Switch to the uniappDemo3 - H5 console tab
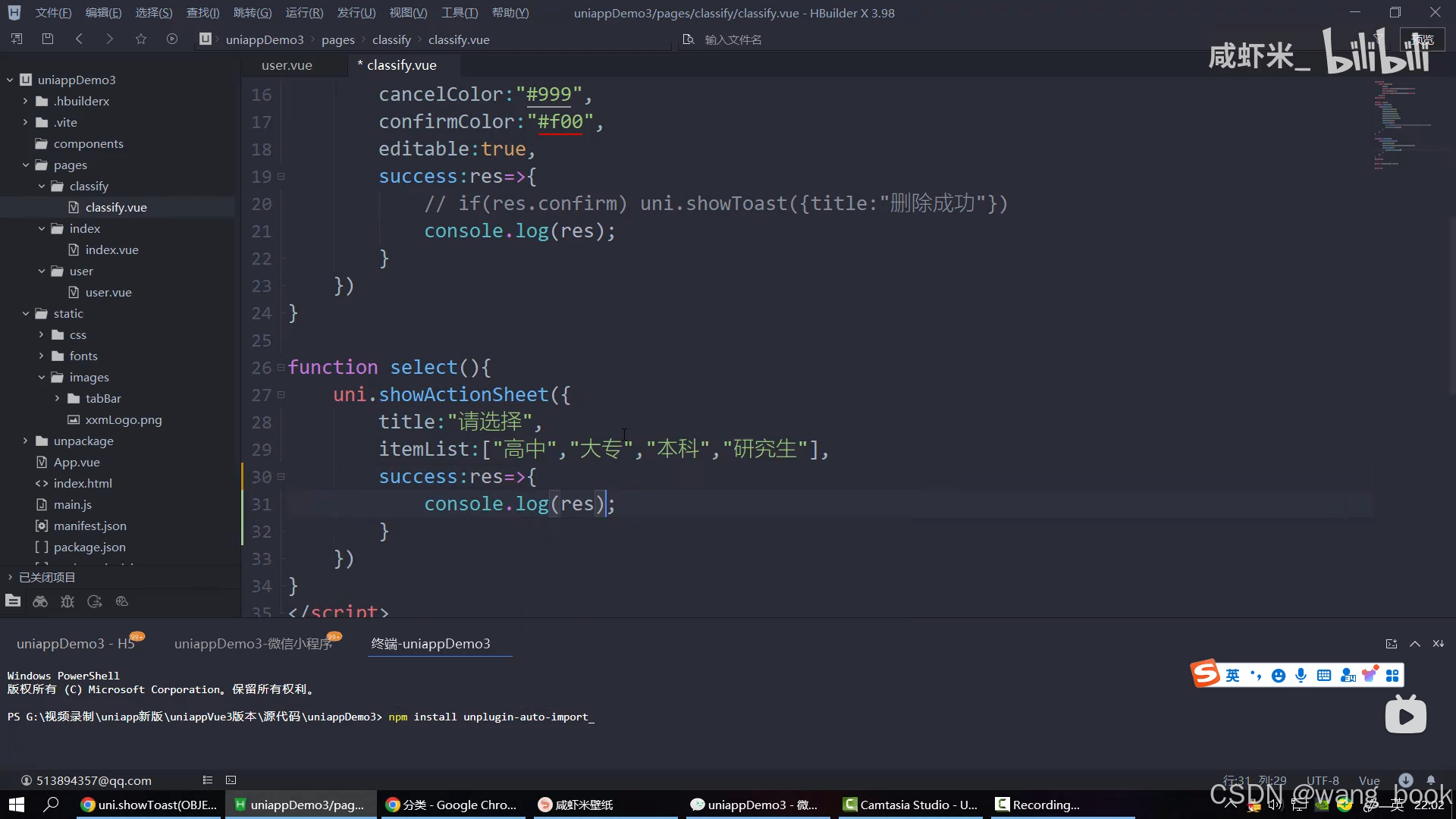The width and height of the screenshot is (1456, 819). [76, 644]
